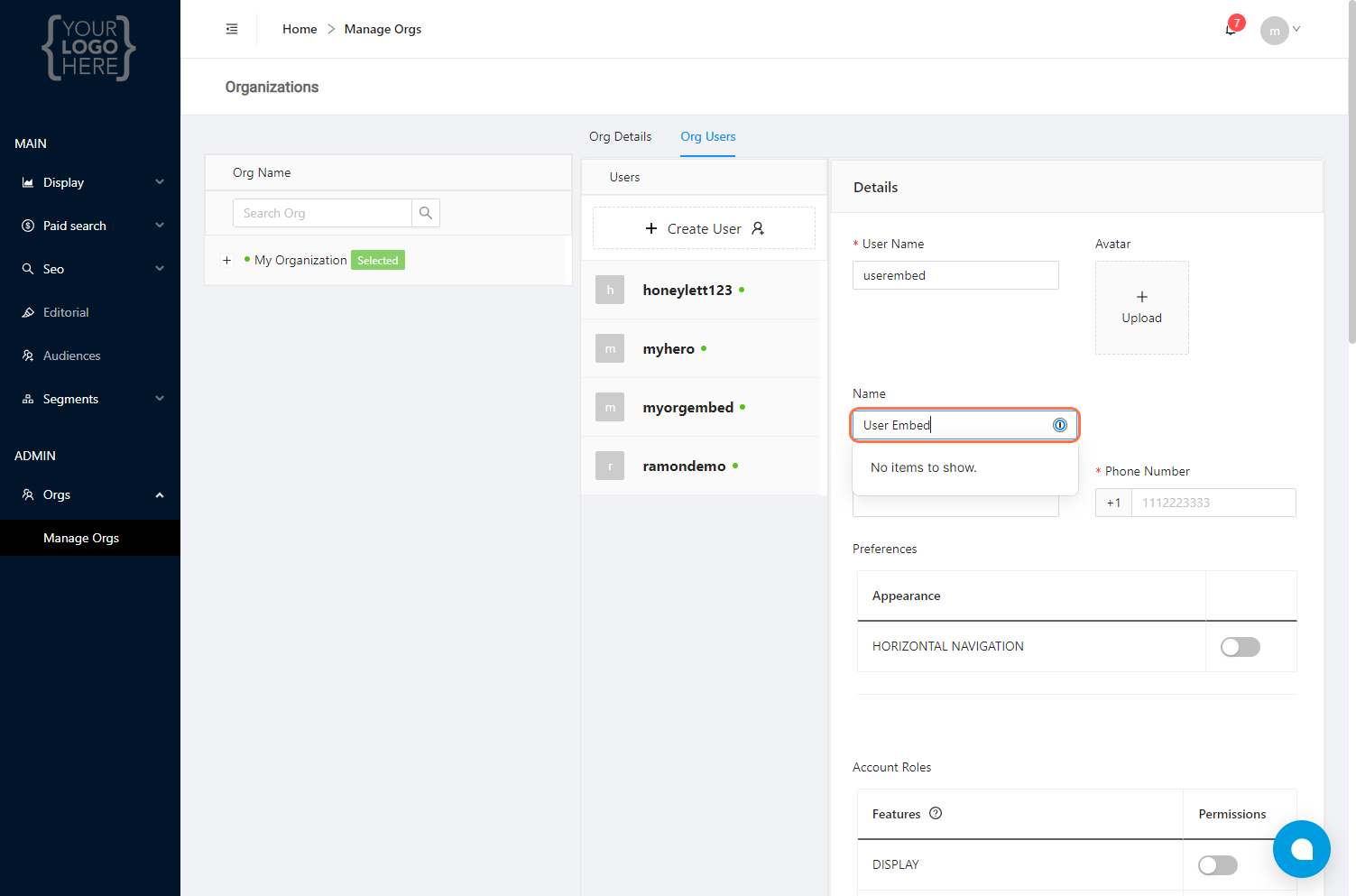Switch to the Org Details tab
1356x896 pixels.
point(620,136)
